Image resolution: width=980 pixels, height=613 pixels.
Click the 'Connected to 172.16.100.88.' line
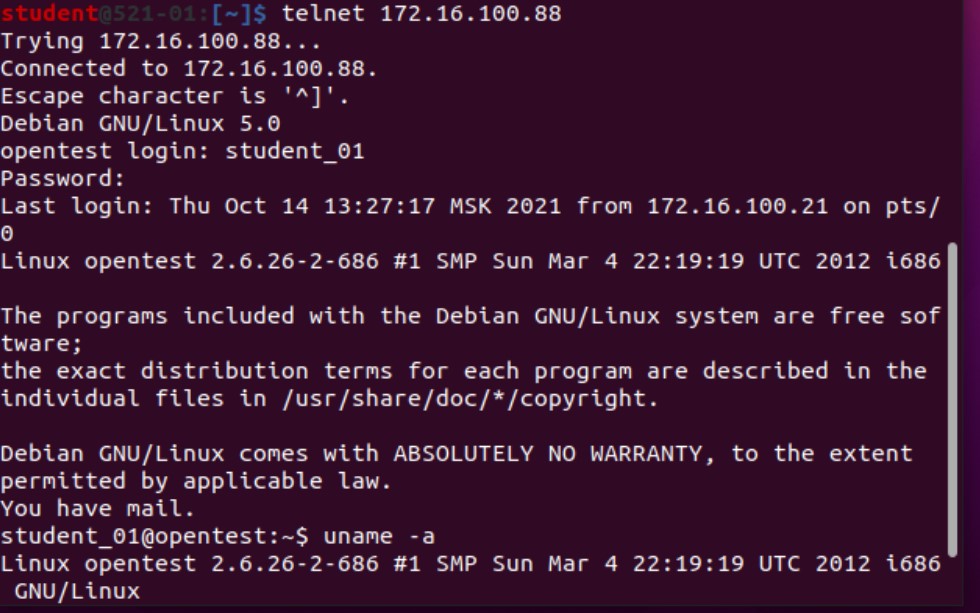[x=189, y=69]
